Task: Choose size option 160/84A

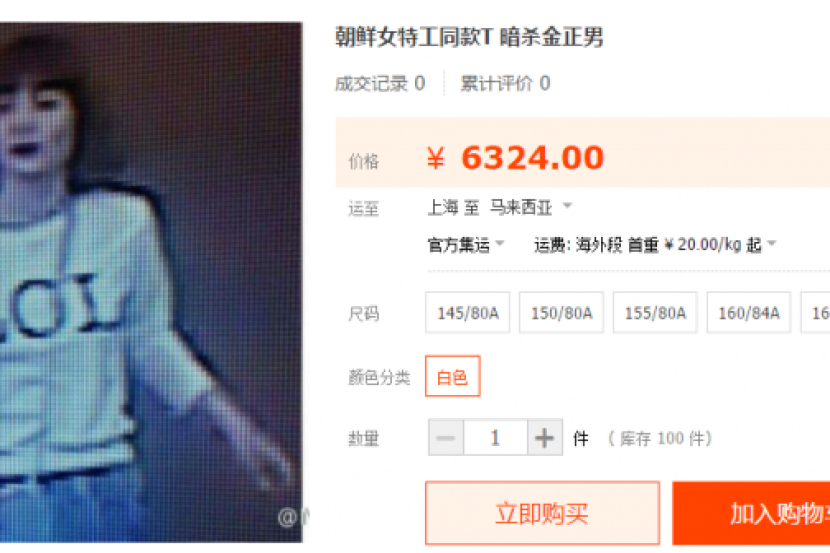Action: pyautogui.click(x=748, y=312)
